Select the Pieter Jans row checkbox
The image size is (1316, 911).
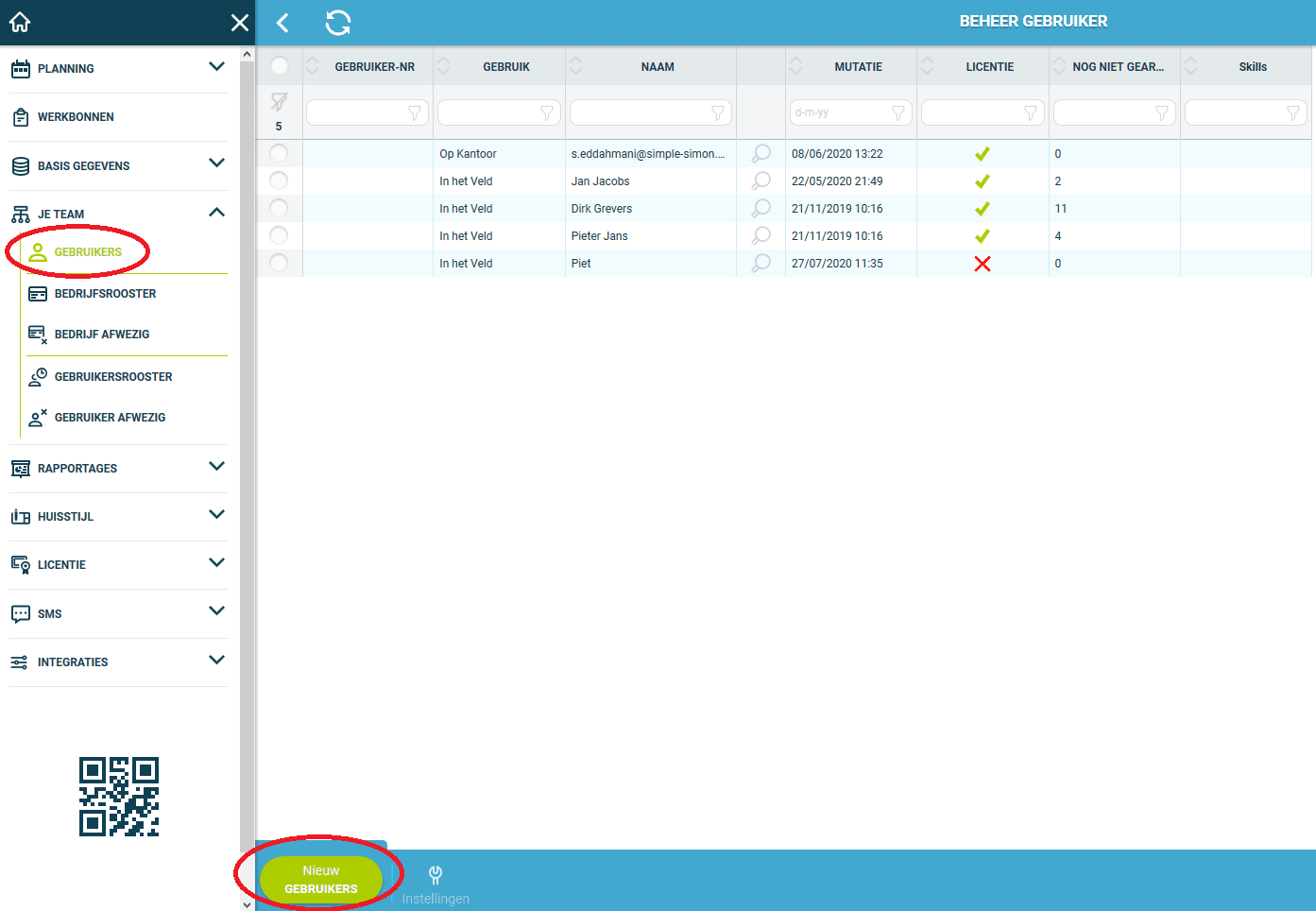tap(279, 235)
